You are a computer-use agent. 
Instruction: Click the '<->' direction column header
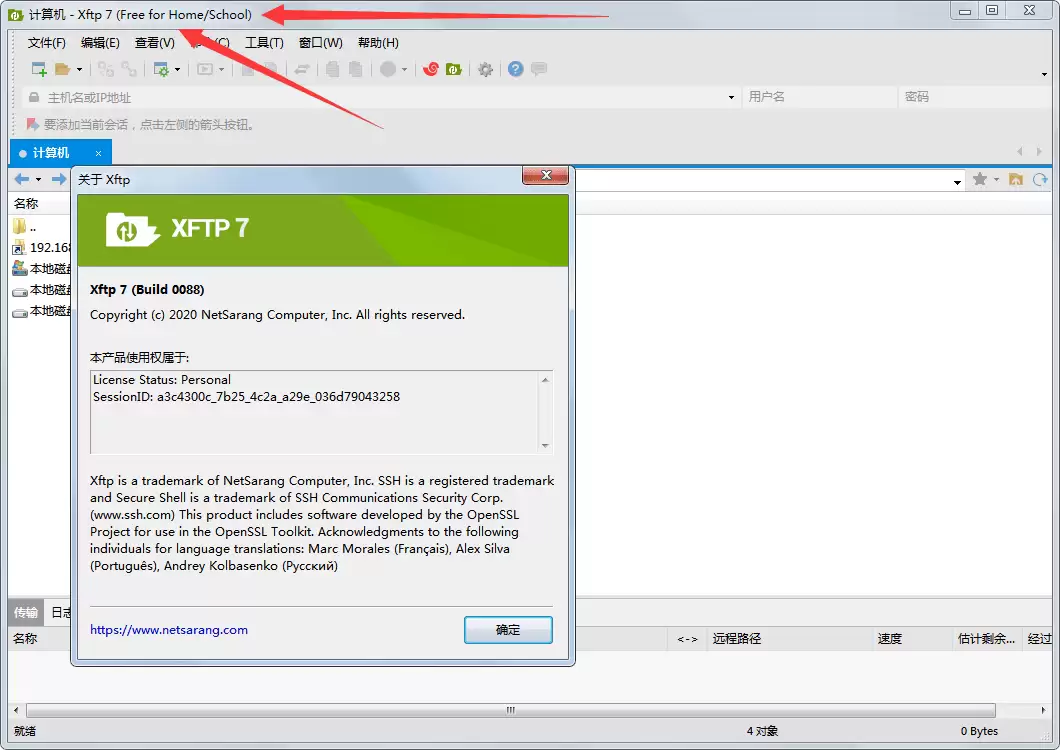[x=687, y=638]
